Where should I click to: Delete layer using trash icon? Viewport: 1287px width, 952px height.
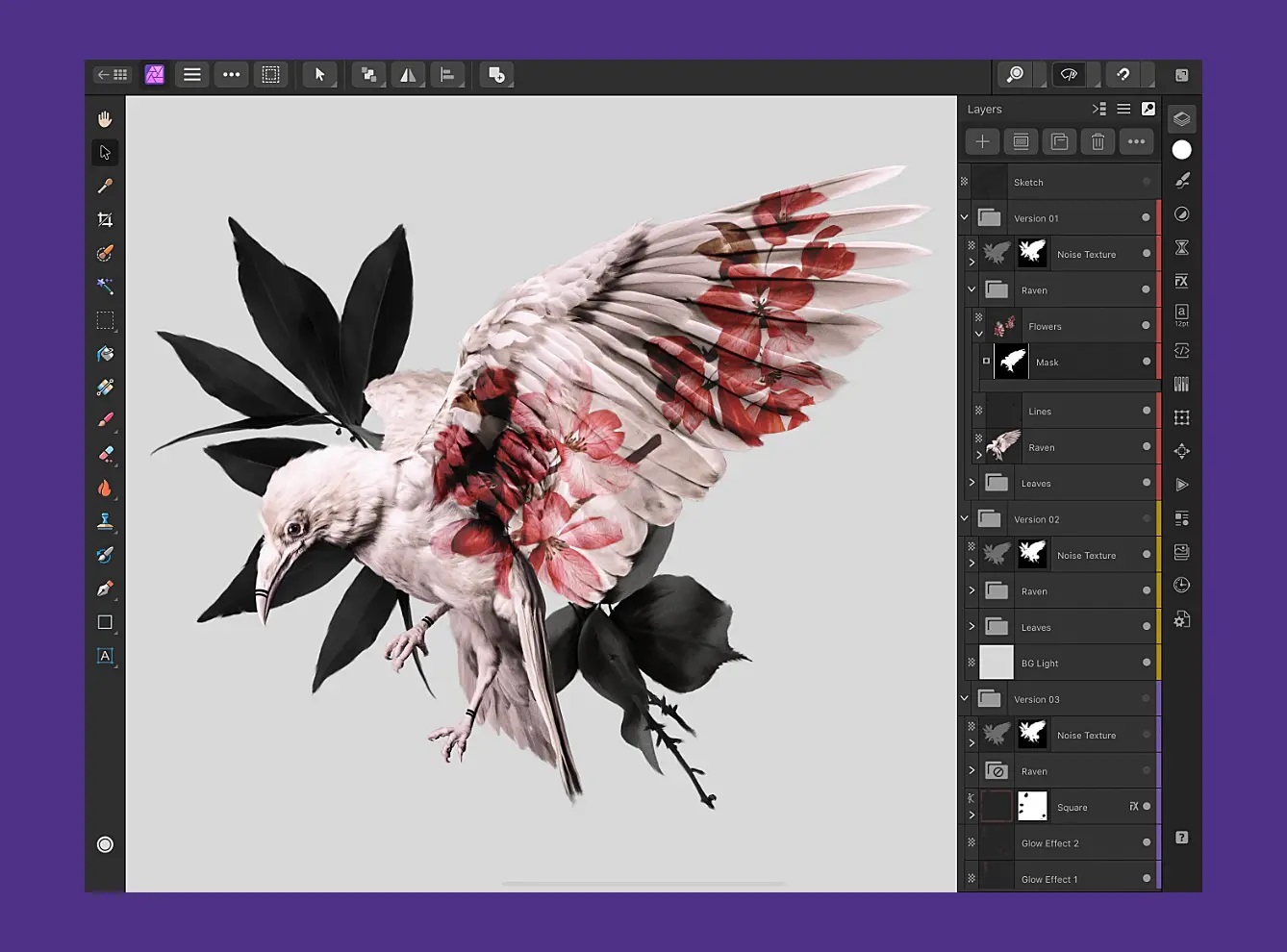[x=1098, y=142]
